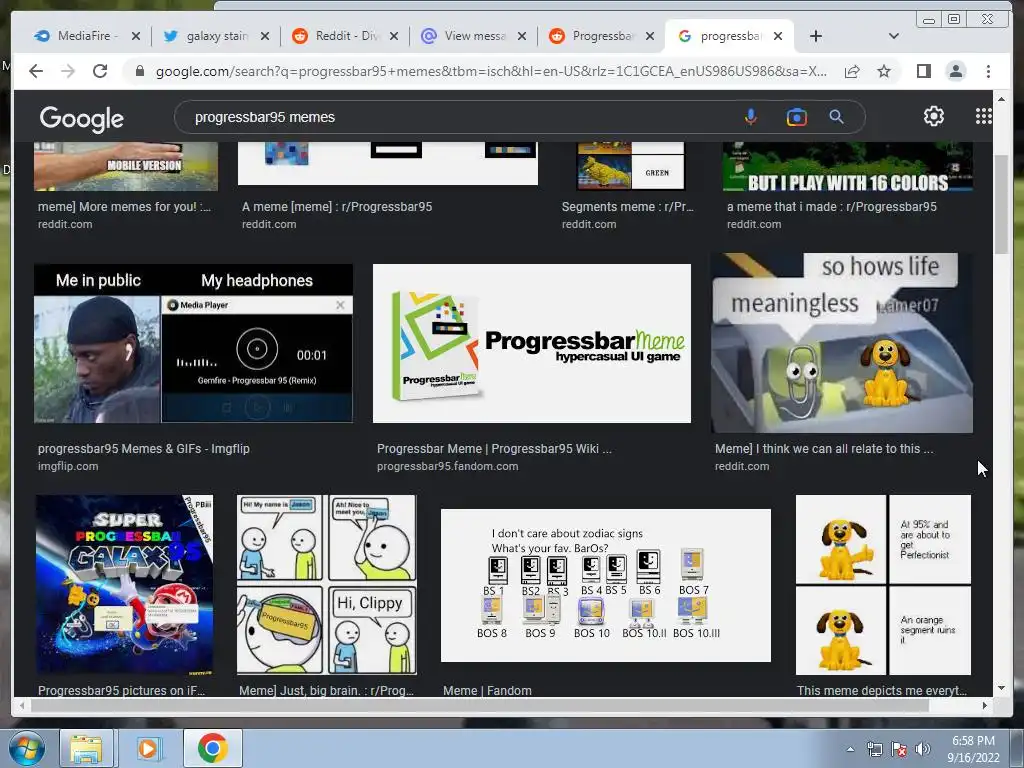Open Google quick settings gear
The height and width of the screenshot is (768, 1024).
(934, 116)
